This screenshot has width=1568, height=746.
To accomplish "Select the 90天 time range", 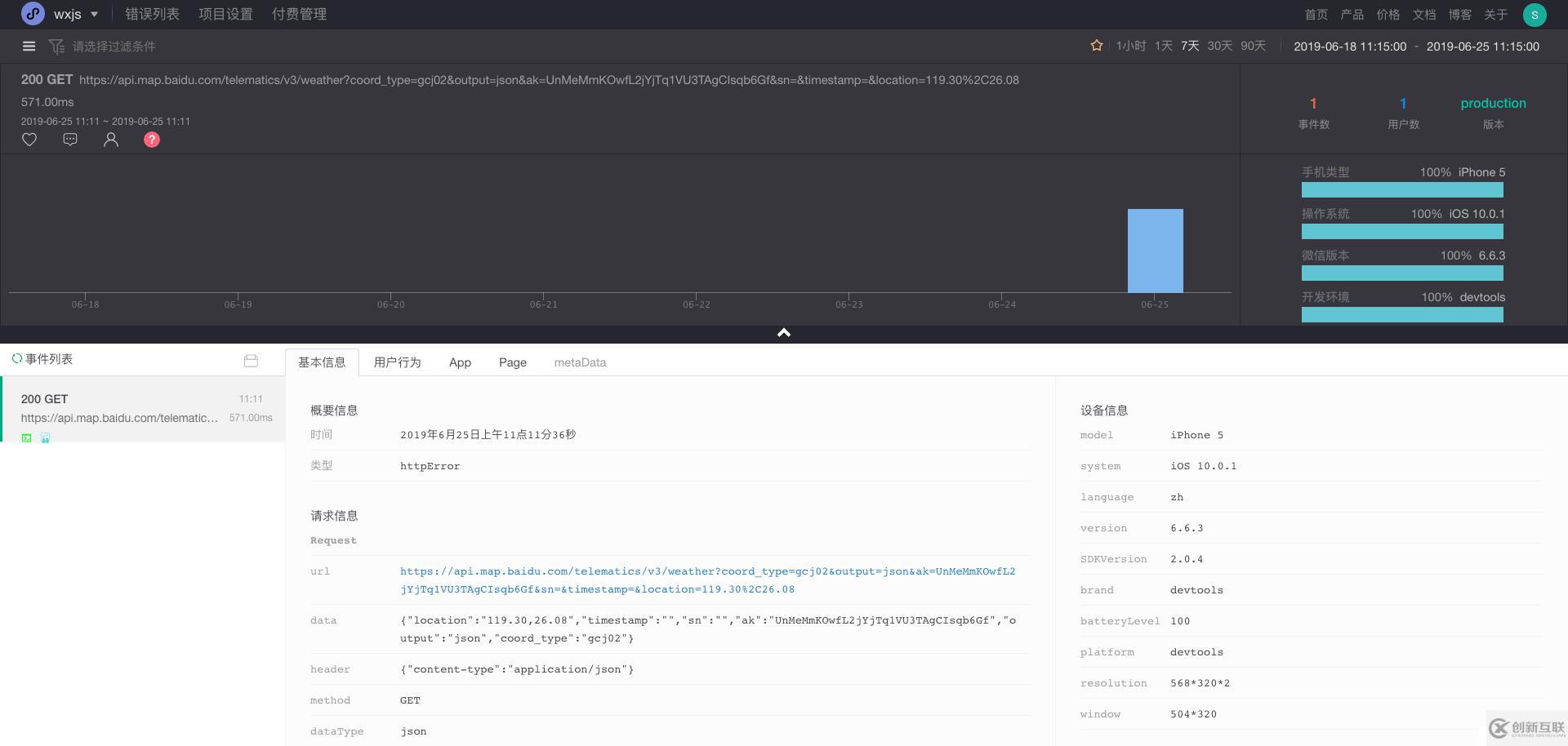I will (1254, 46).
